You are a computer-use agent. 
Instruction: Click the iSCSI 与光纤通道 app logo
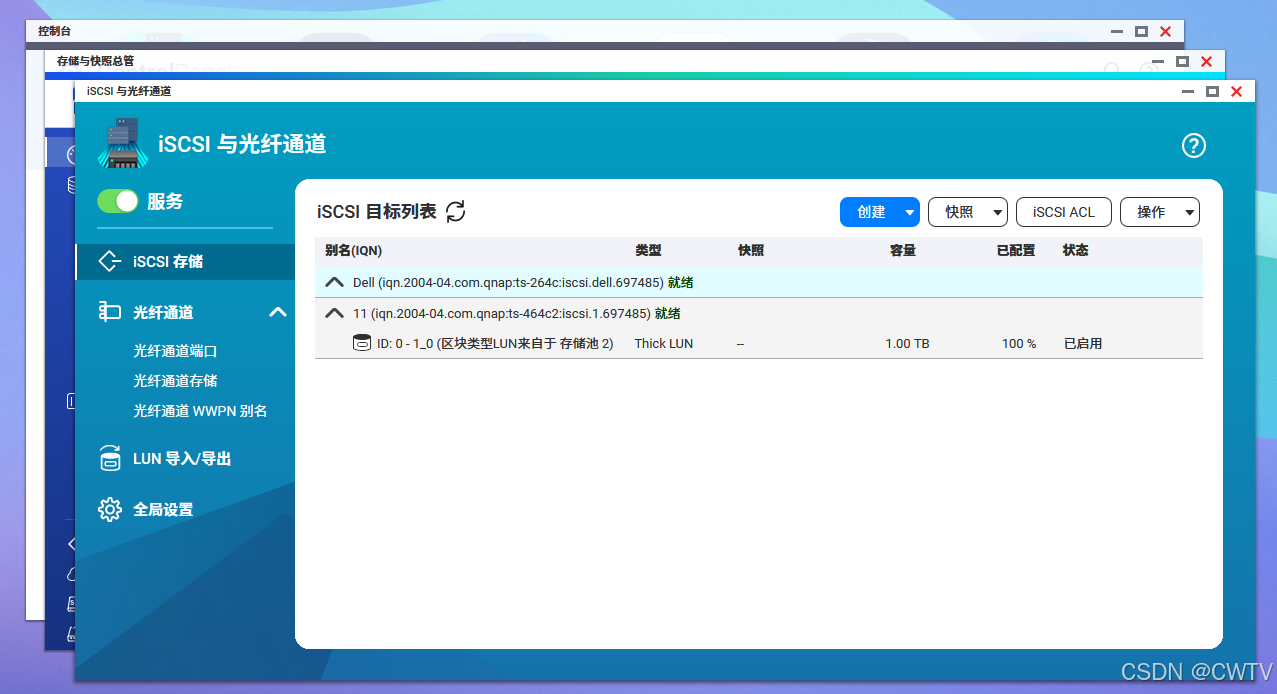pyautogui.click(x=123, y=143)
